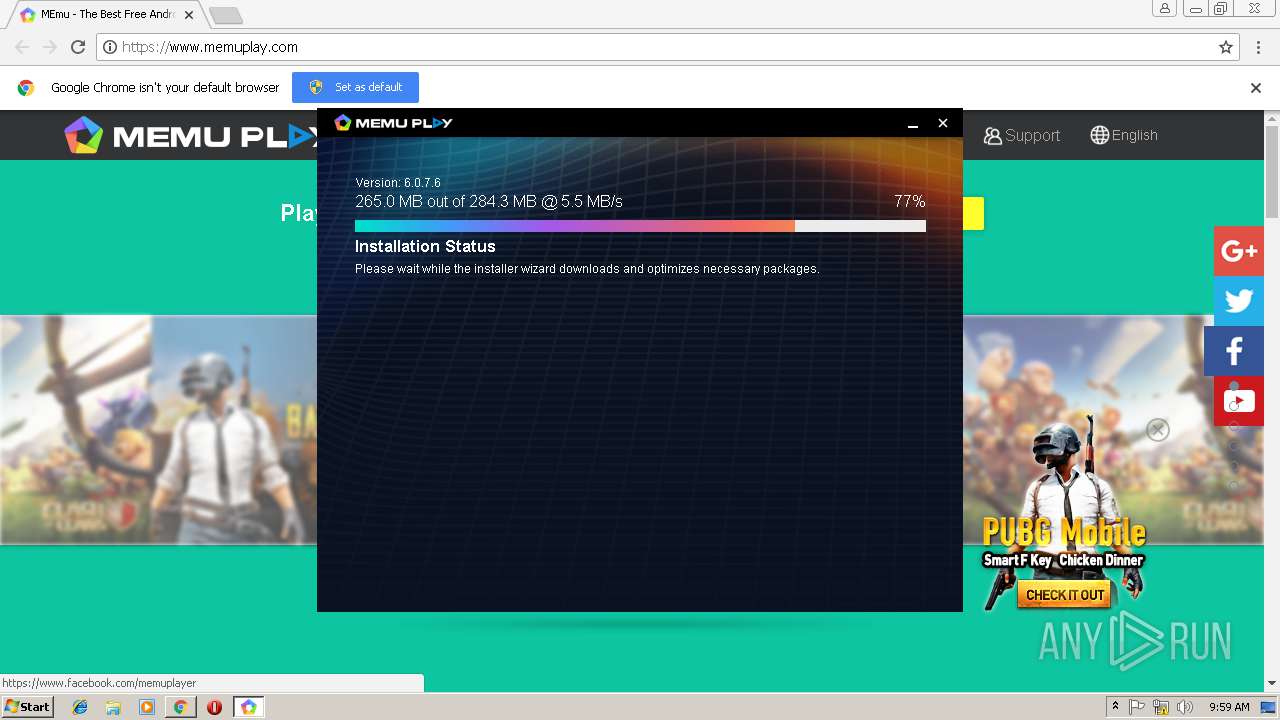Click the MEmu Play website logo

(190, 136)
